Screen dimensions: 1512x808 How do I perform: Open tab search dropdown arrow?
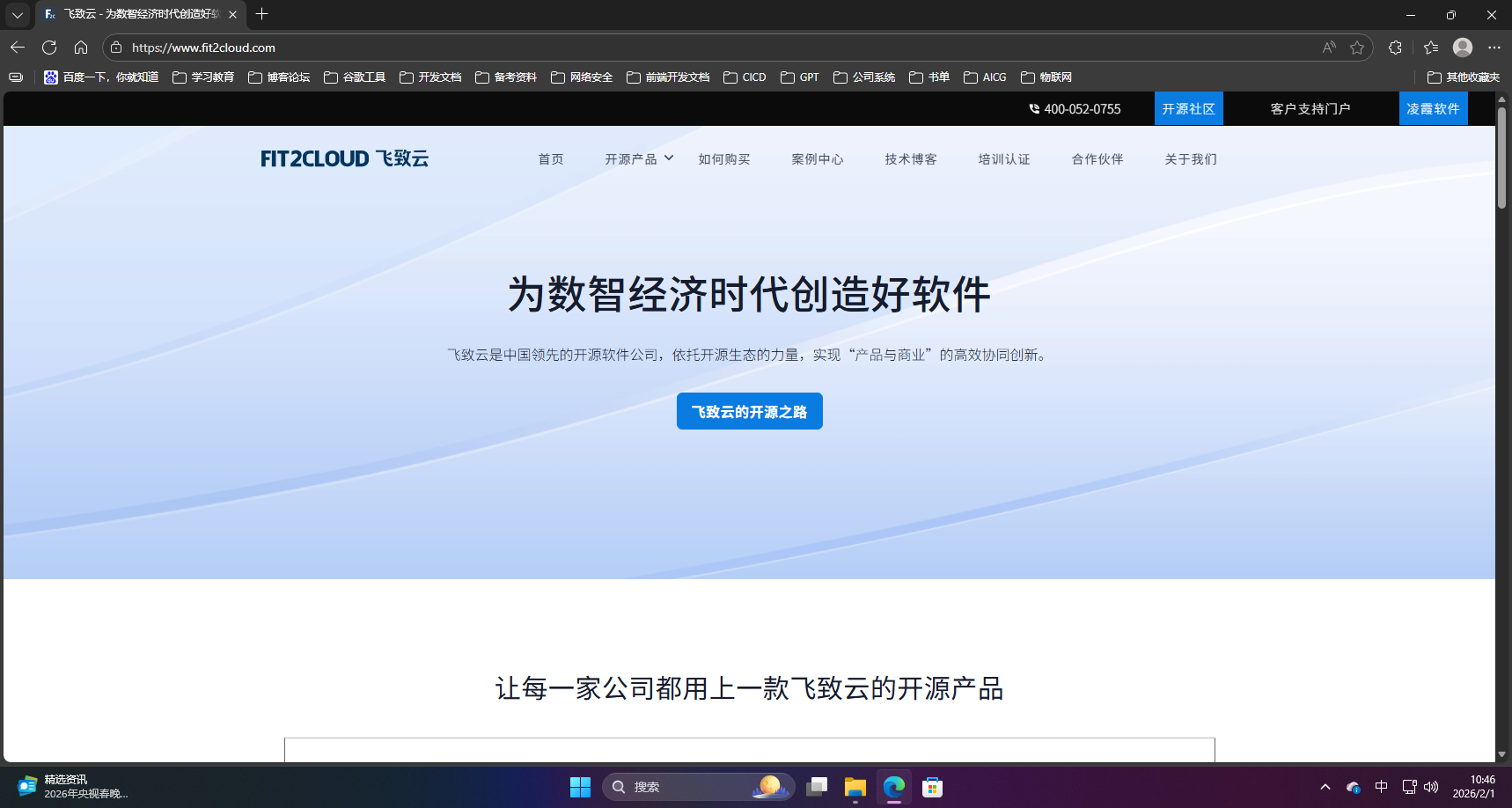pos(18,14)
